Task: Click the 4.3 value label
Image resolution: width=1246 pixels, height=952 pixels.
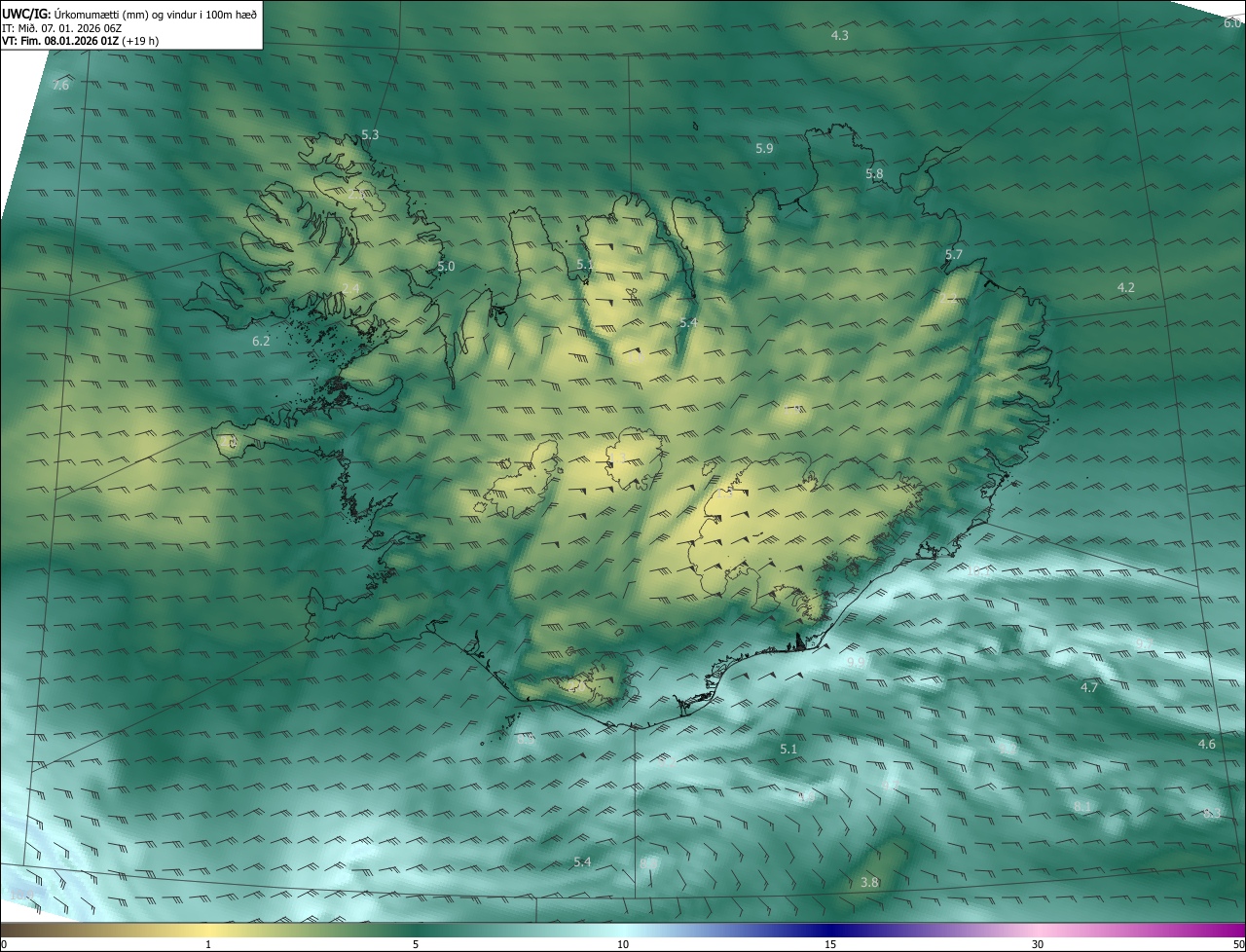Action: (x=839, y=35)
